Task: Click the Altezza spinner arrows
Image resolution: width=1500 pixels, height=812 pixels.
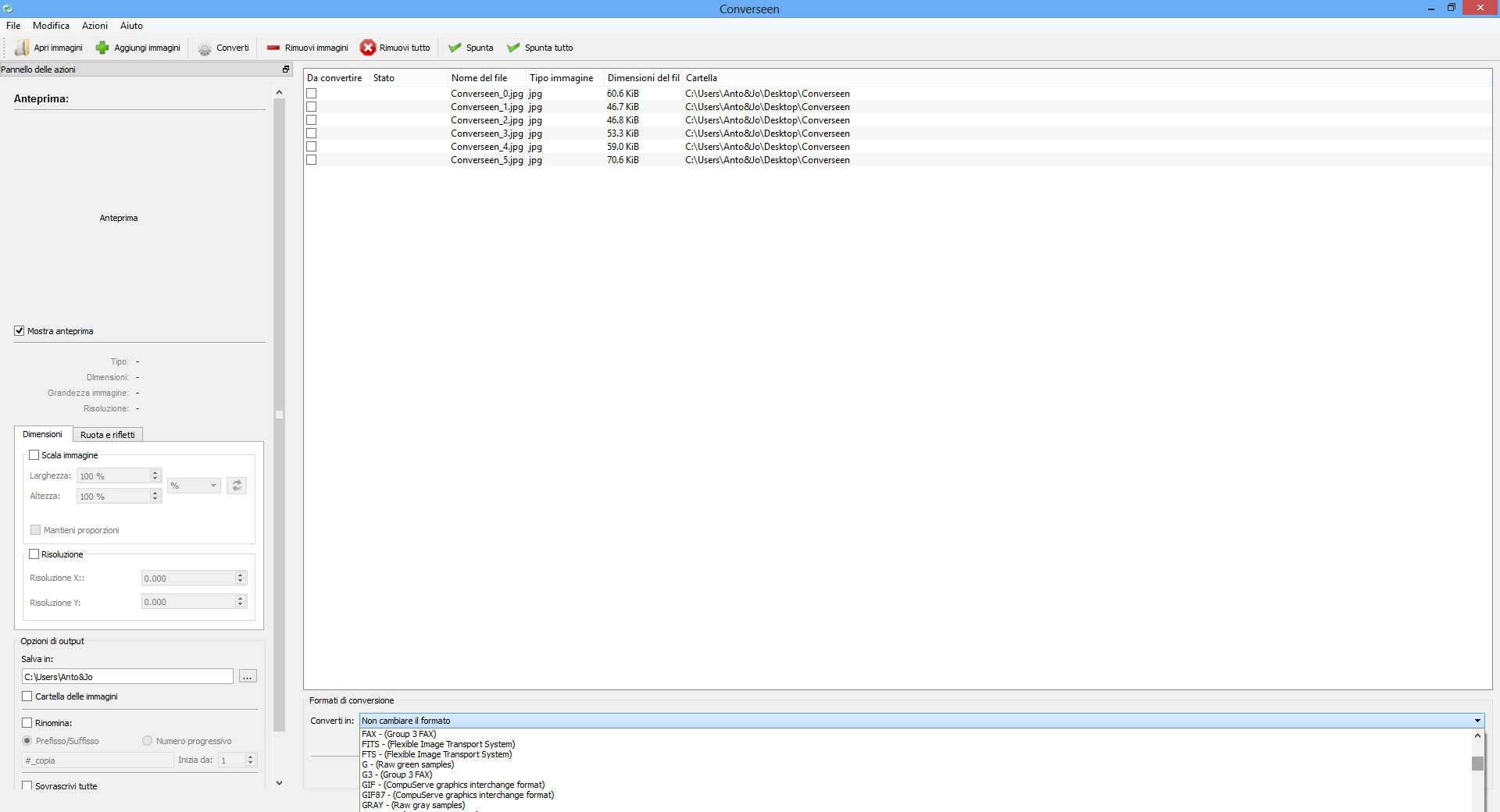Action: click(x=155, y=496)
